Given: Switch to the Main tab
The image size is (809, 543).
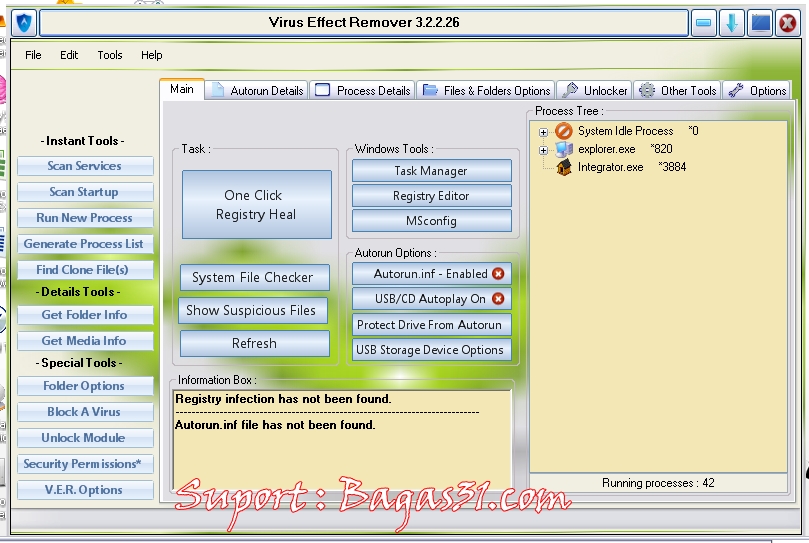Looking at the screenshot, I should coord(182,89).
